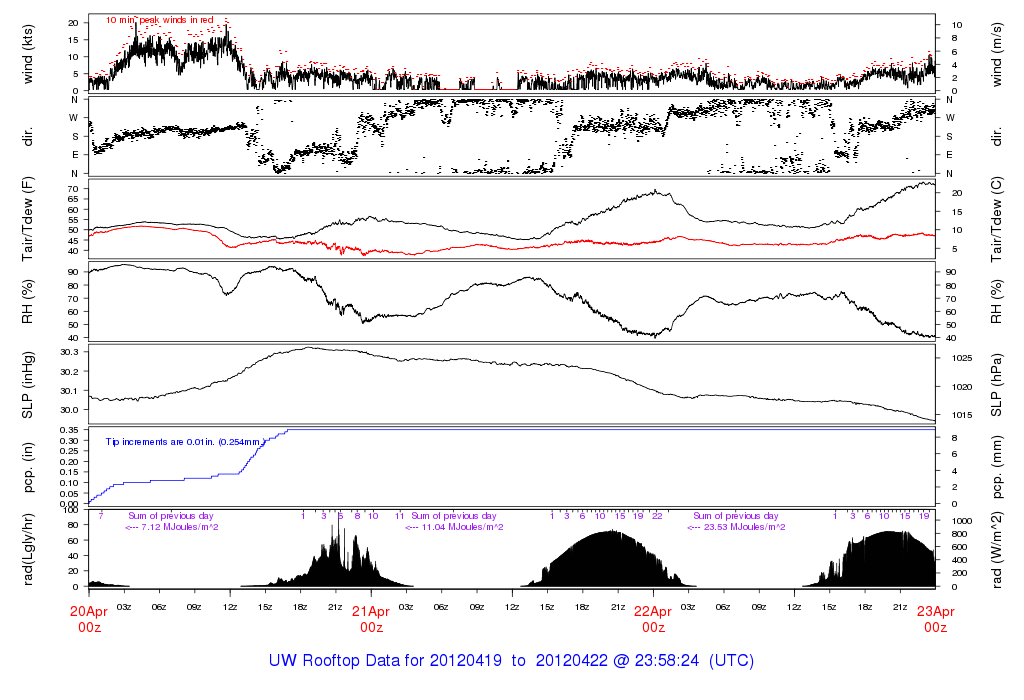Click the '23.53 MJoules/m^2' radiation sum

tap(744, 527)
